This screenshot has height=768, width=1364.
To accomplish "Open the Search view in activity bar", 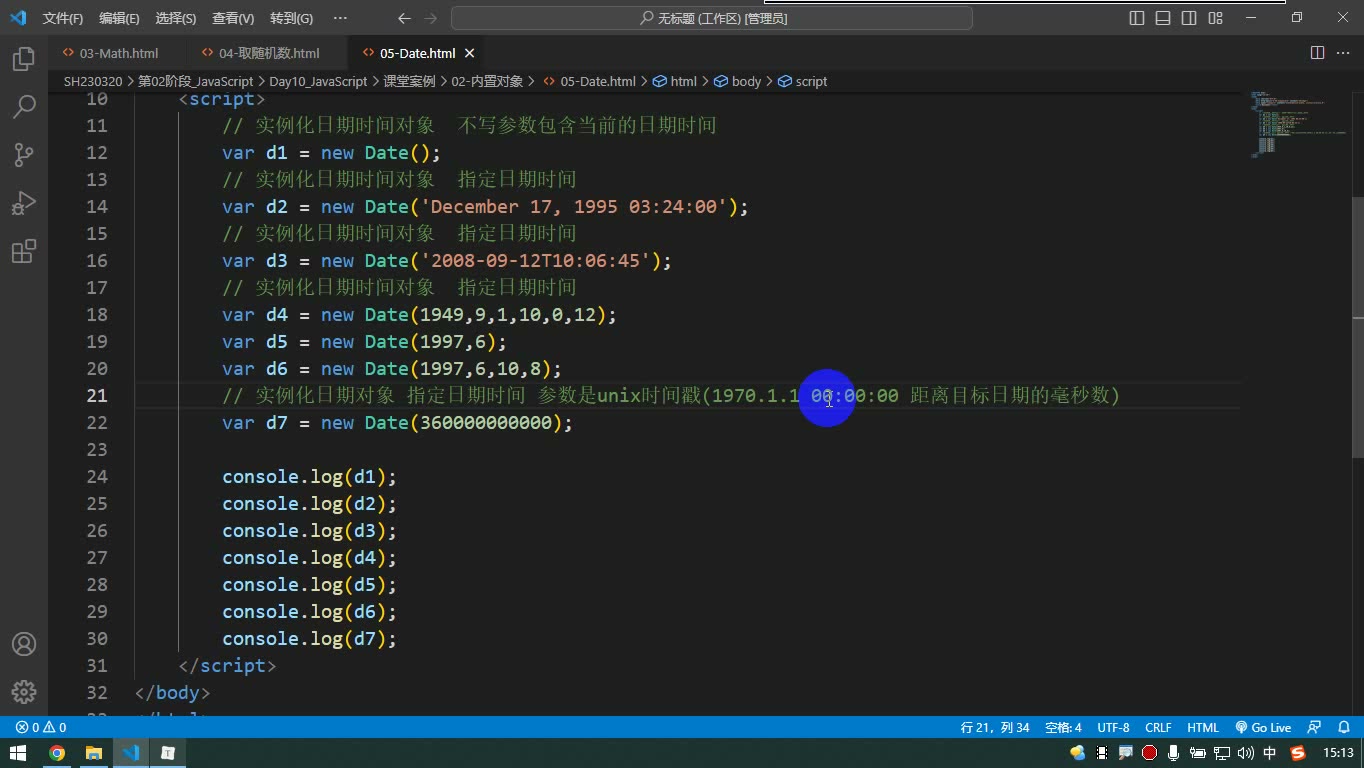I will click(24, 106).
